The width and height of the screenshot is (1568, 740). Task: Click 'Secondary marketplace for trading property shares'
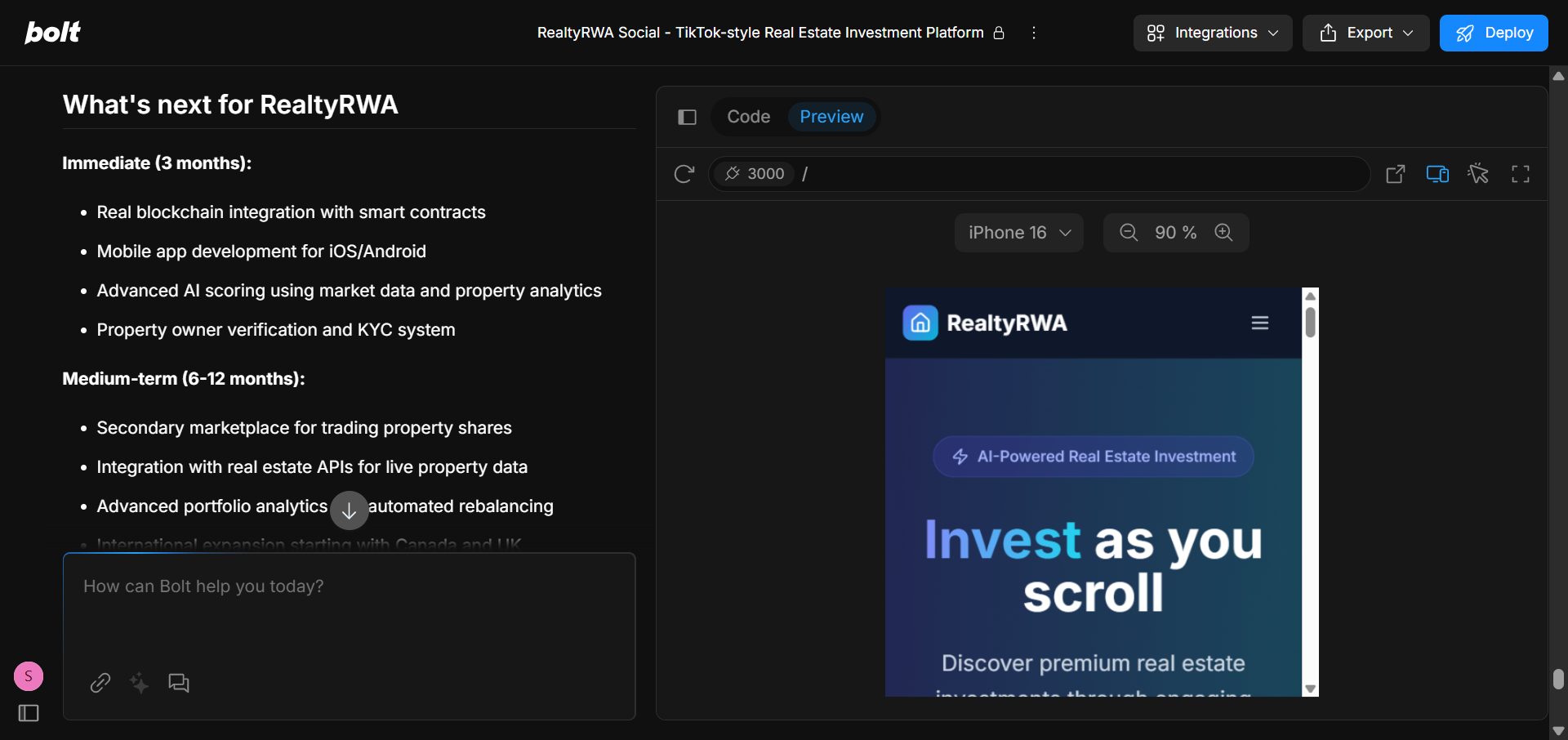(304, 428)
